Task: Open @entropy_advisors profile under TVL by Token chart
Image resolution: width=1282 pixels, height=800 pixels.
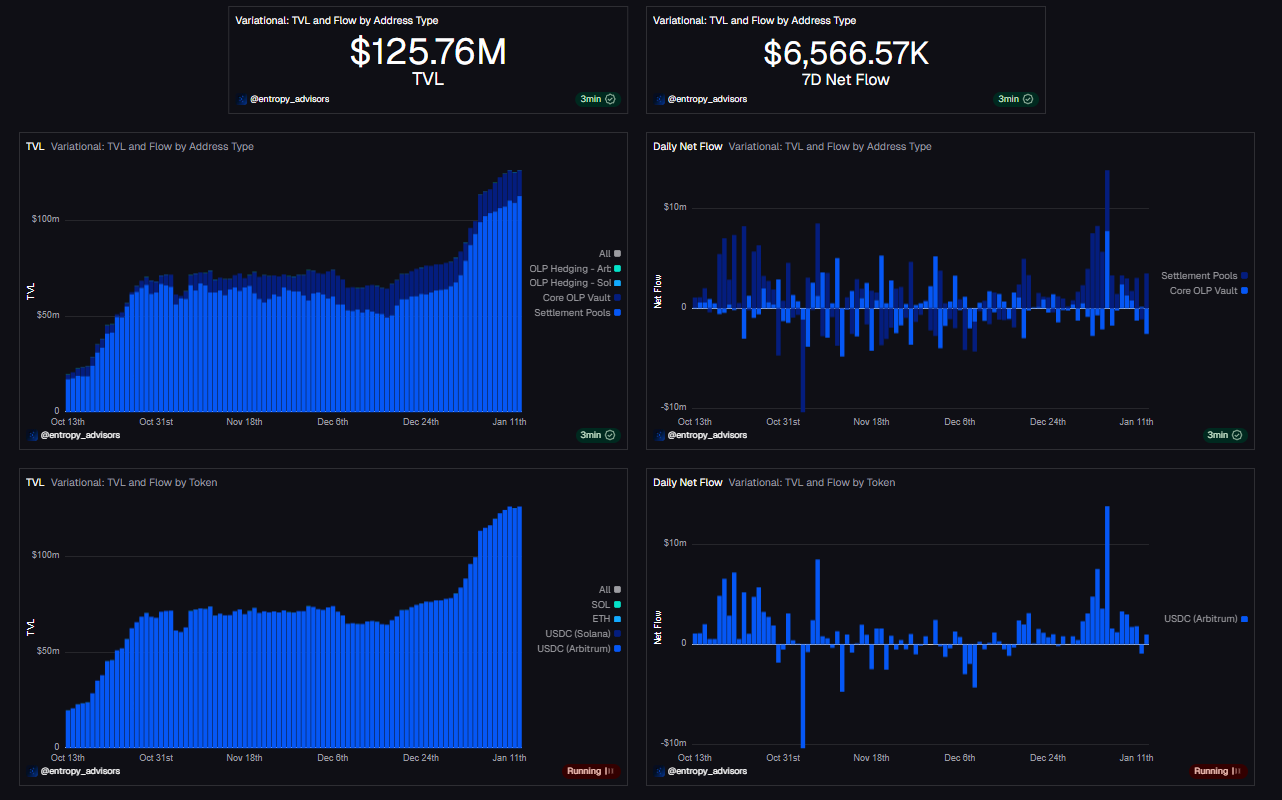Action: click(80, 772)
